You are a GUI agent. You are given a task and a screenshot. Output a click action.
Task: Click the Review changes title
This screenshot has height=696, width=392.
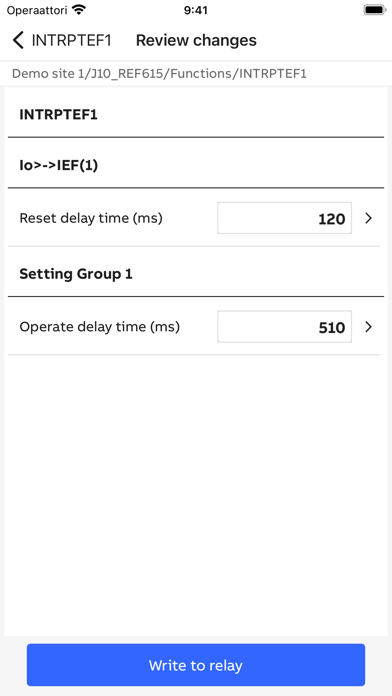[x=196, y=40]
